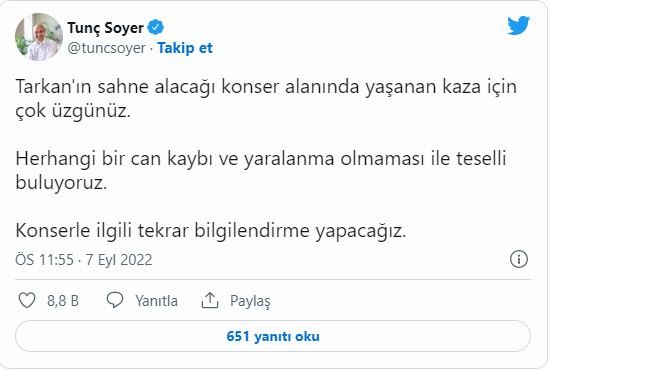
Task: Click the Yanıtla reply label
Action: point(156,301)
